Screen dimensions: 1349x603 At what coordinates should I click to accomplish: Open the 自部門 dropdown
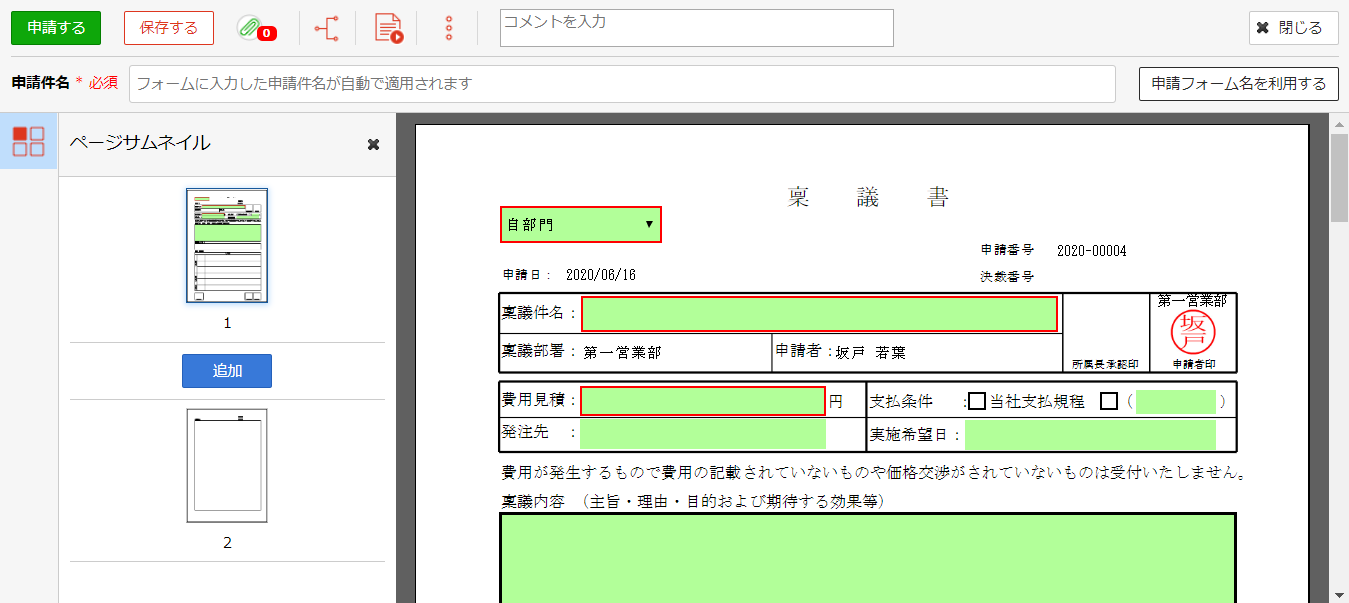580,225
